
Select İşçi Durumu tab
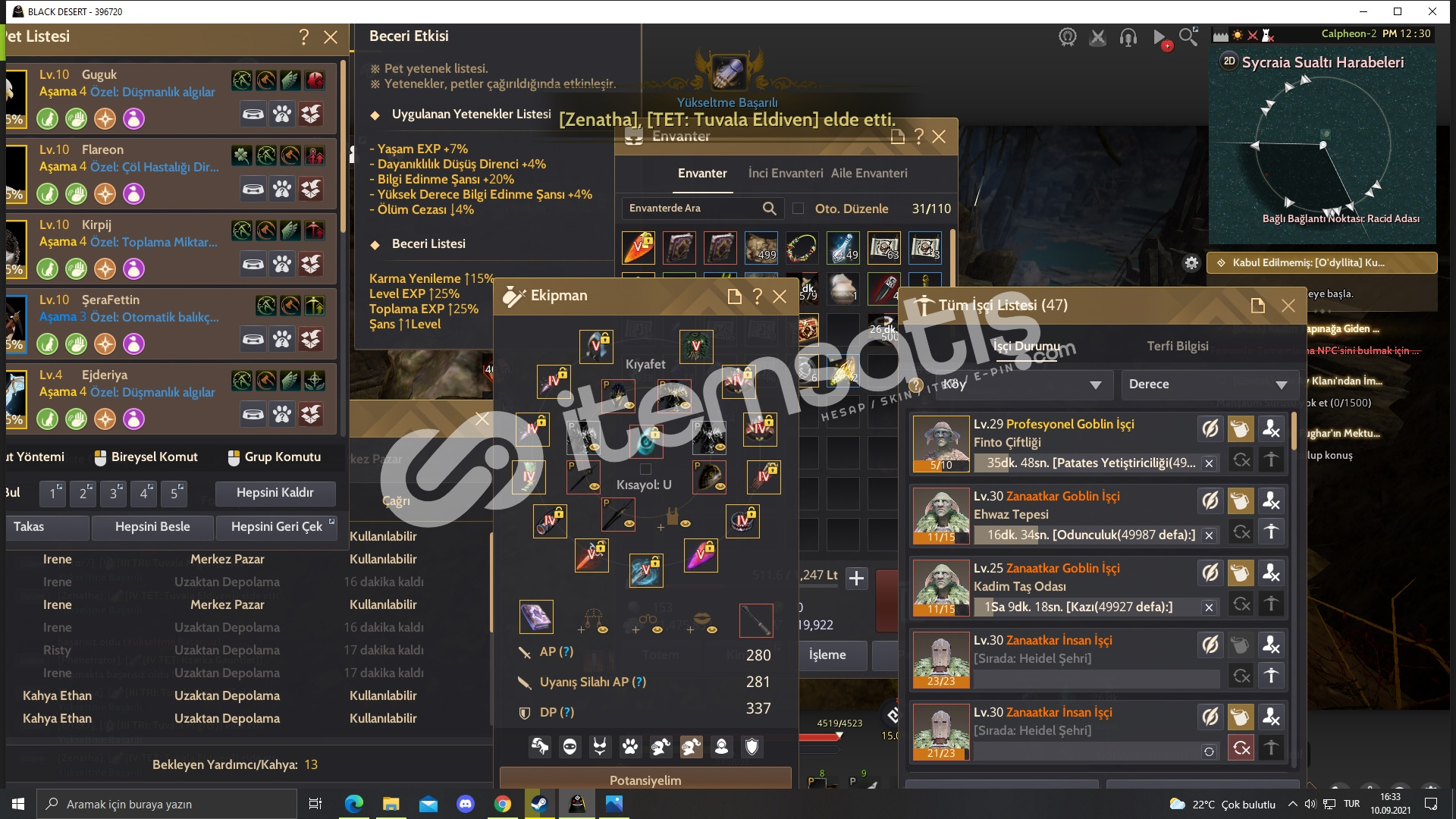(x=1027, y=347)
